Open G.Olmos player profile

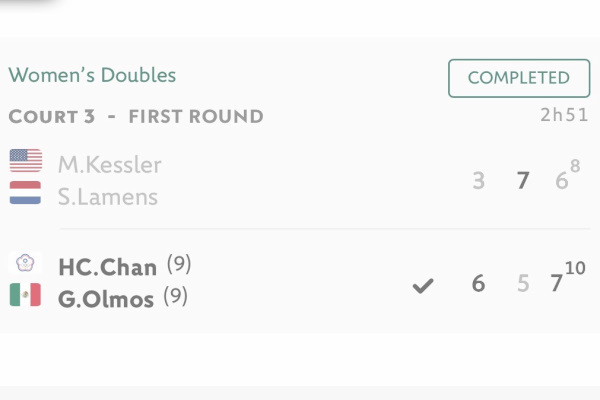(105, 298)
